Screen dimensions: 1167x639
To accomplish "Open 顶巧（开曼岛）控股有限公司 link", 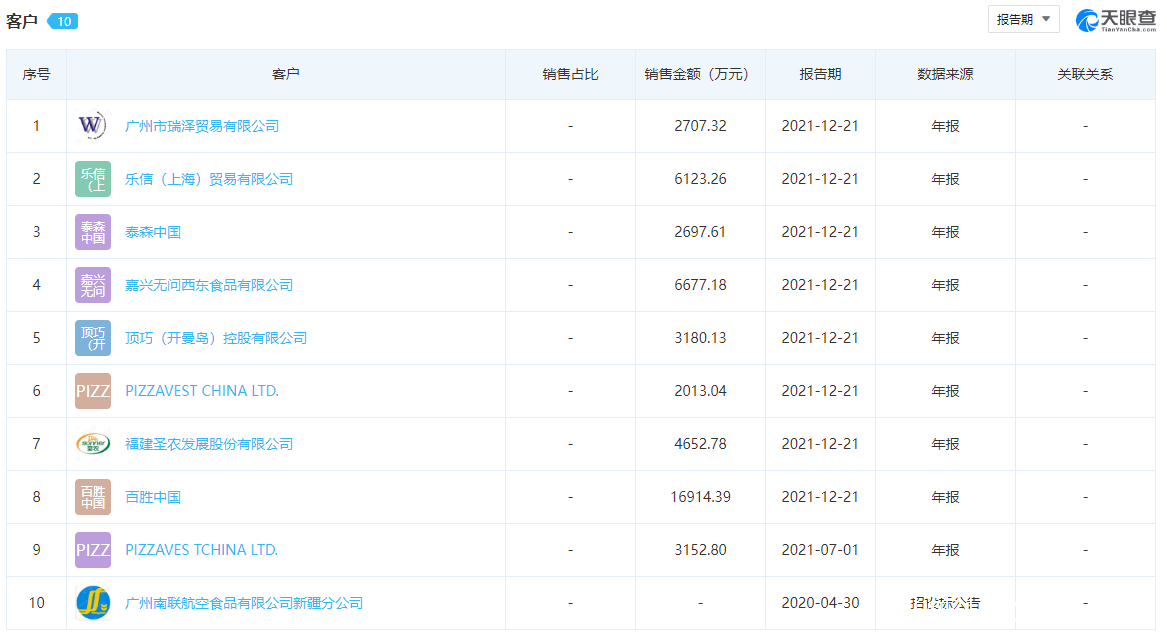I will (216, 338).
